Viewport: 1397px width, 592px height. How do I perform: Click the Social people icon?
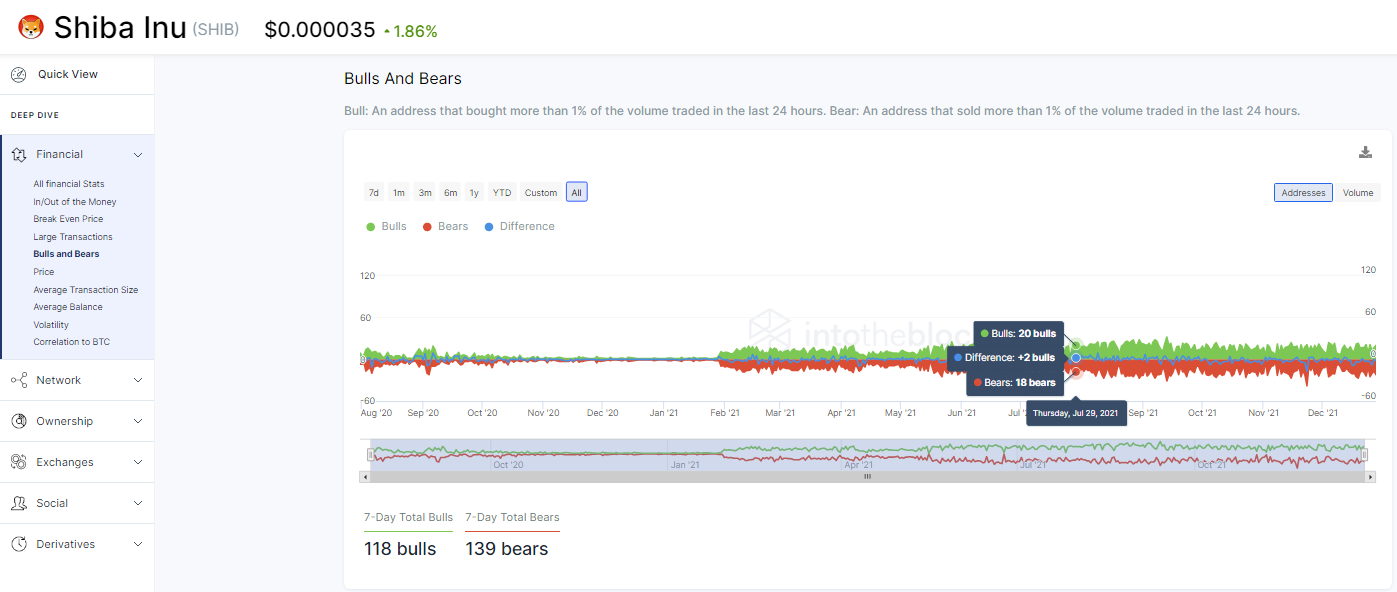pyautogui.click(x=18, y=503)
